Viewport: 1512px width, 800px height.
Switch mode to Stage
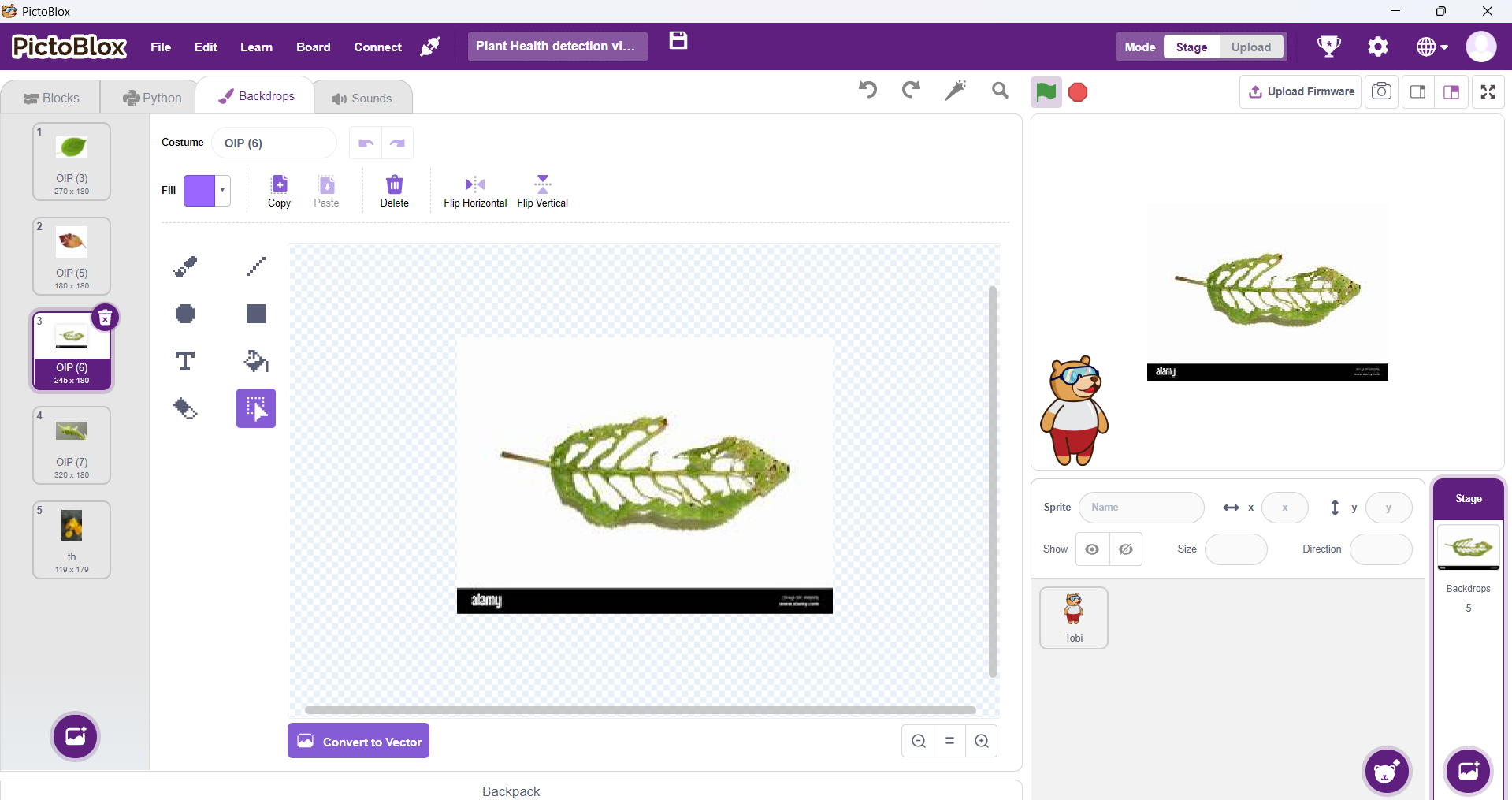pos(1191,47)
